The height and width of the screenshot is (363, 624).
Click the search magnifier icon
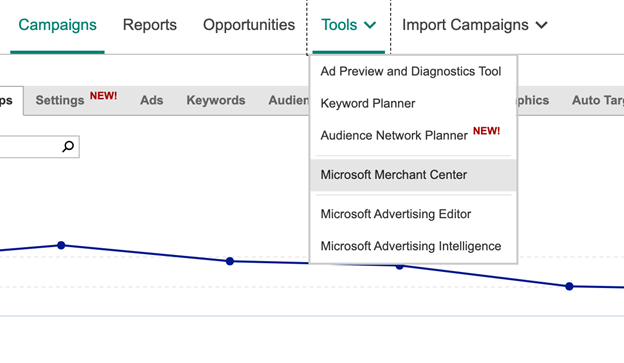point(68,146)
